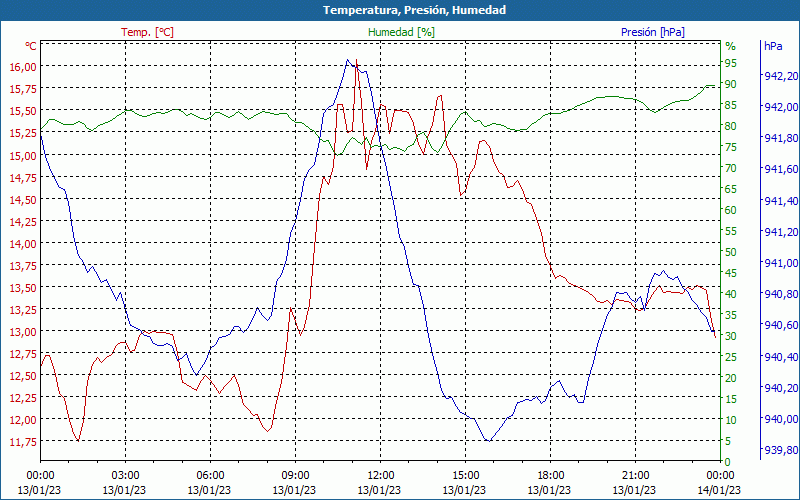
Task: Select the green Humedad [%] legend label
Action: click(402, 32)
